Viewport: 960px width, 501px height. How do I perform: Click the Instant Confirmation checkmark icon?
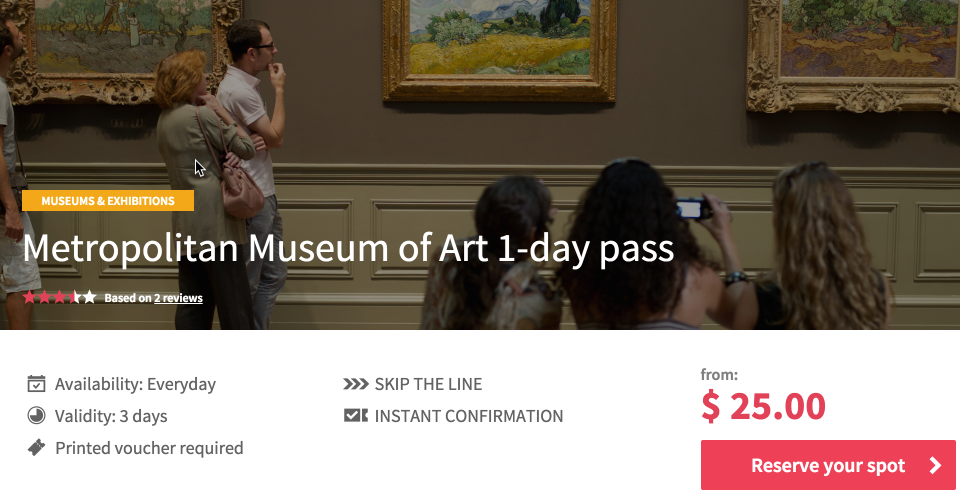click(x=355, y=416)
